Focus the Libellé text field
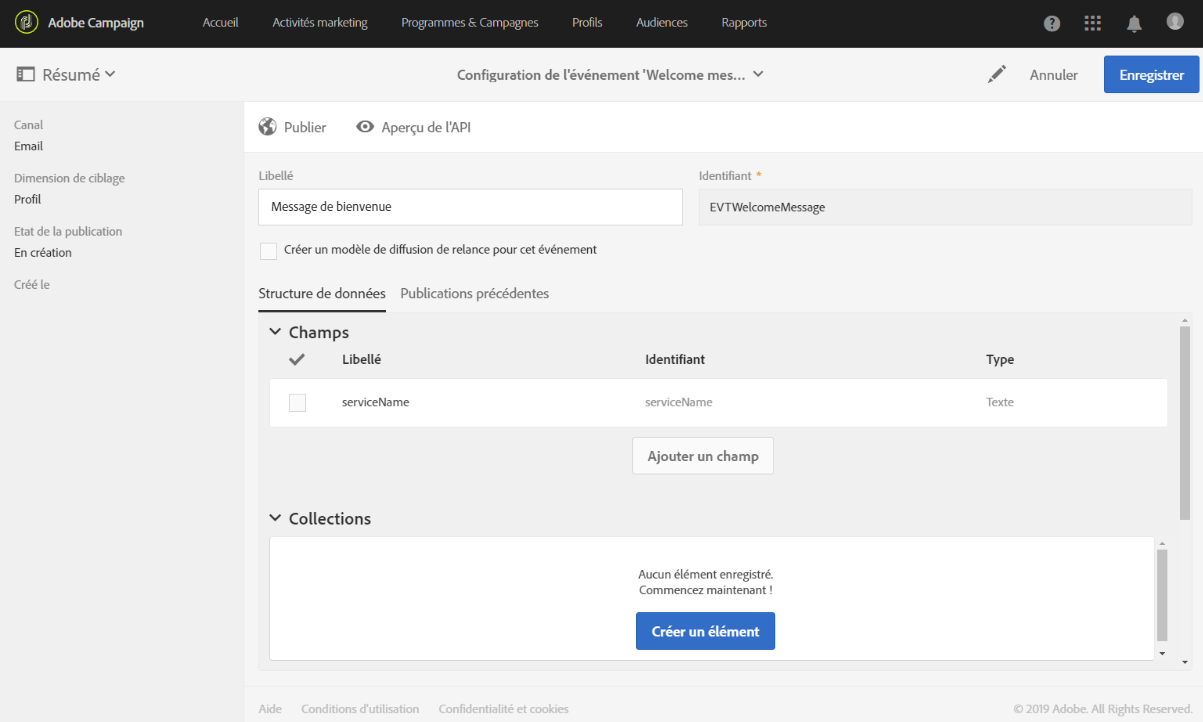The image size is (1203, 722). click(470, 207)
